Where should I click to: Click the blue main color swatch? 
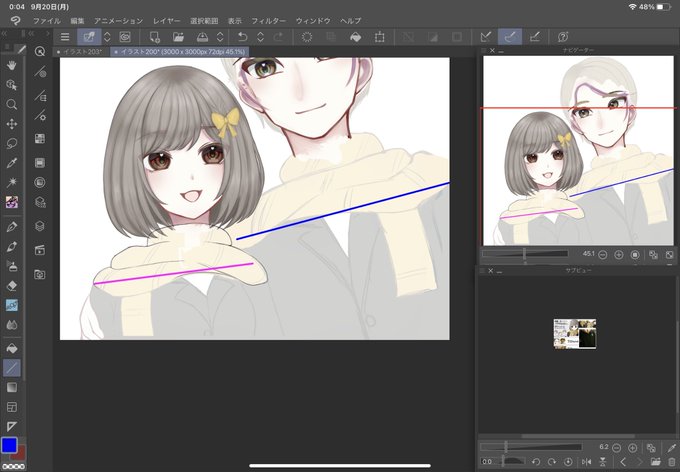[10, 445]
